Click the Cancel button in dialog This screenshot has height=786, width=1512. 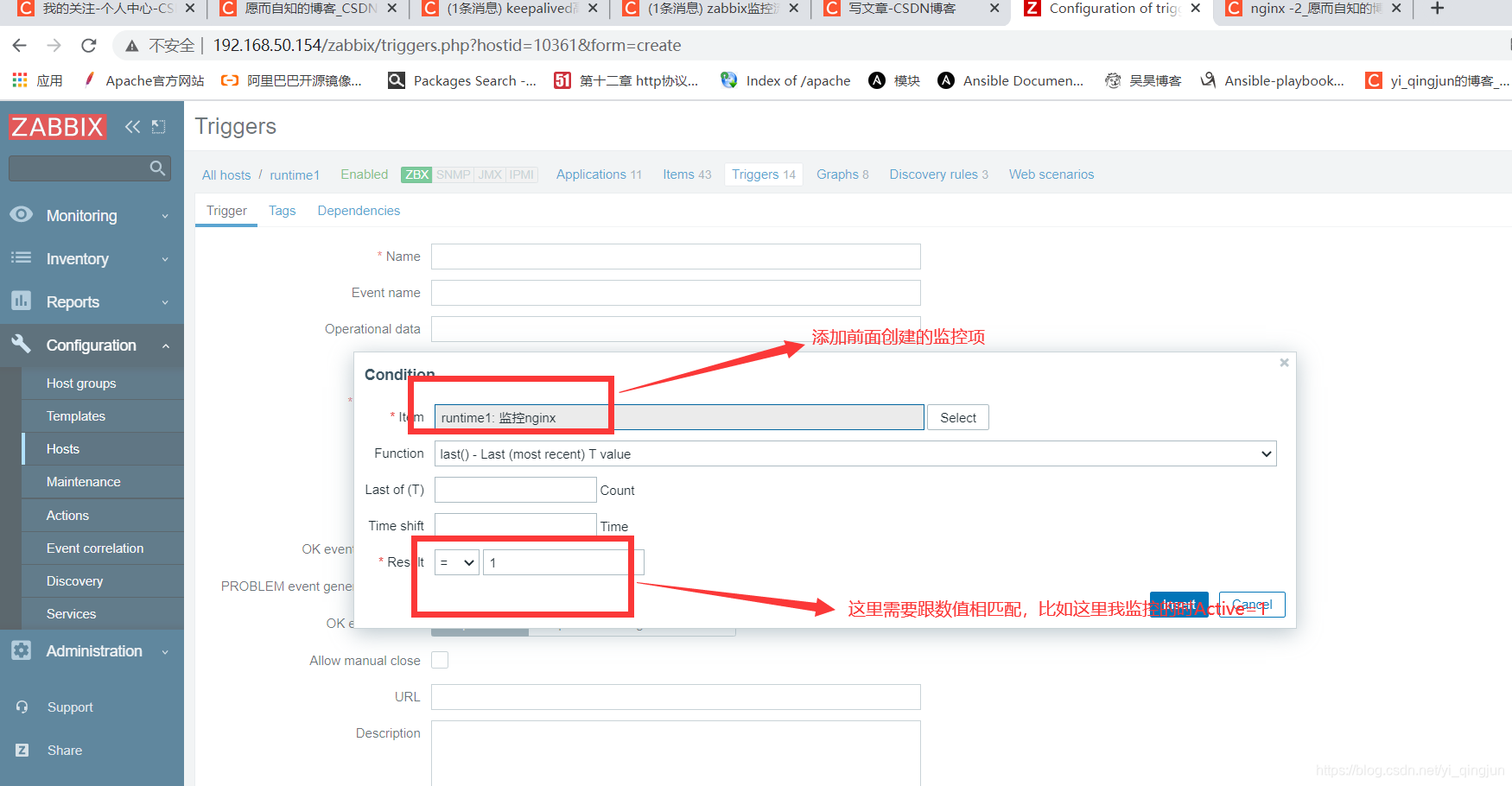[1252, 605]
